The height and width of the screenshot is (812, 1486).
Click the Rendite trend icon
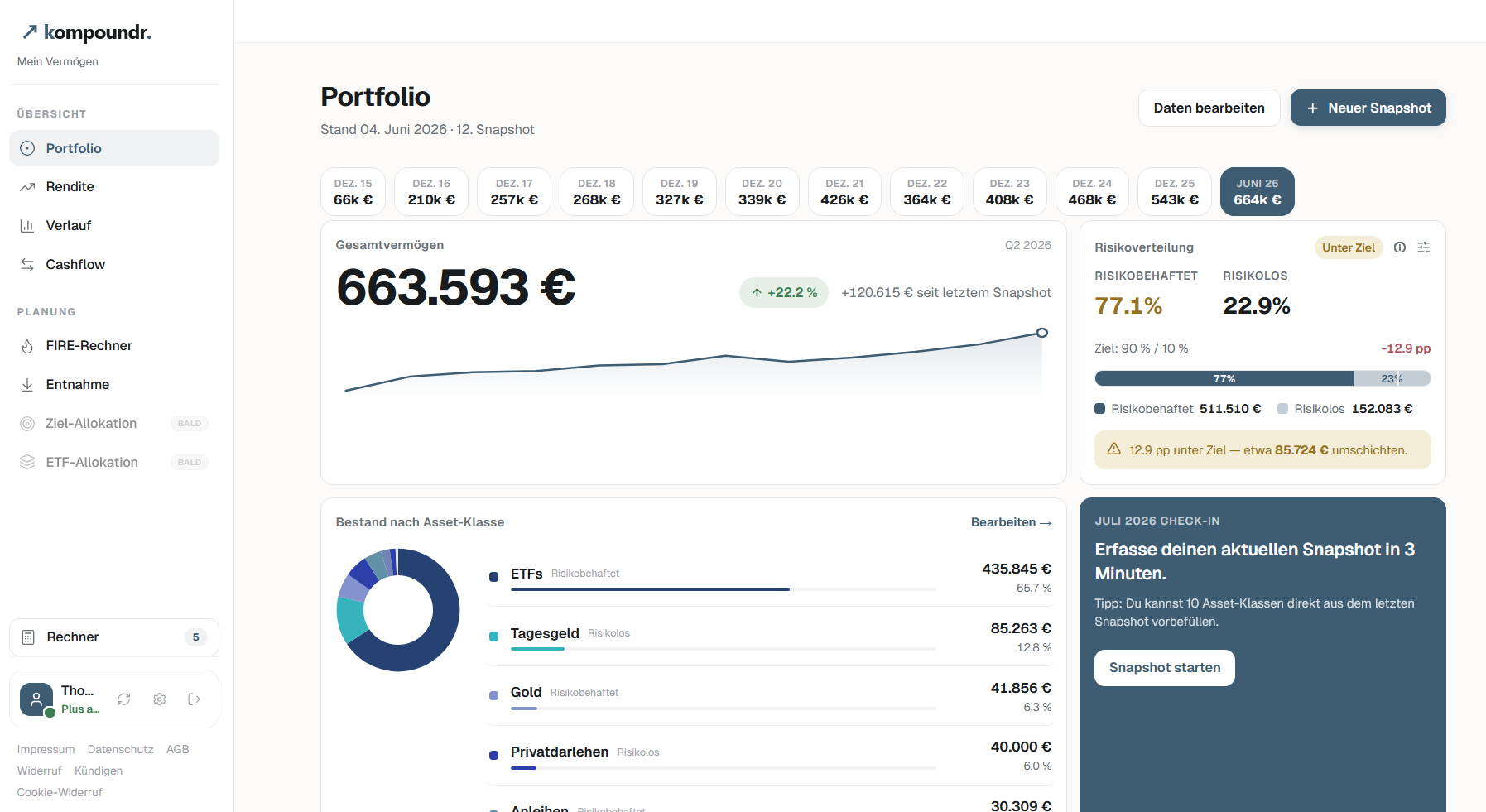point(27,187)
